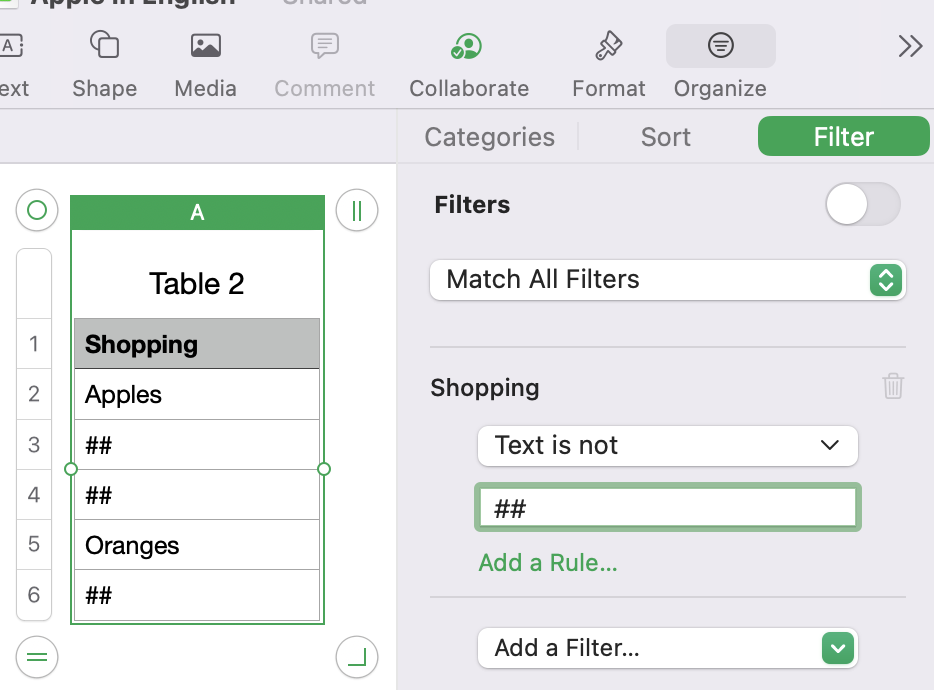Click the Shape toolbar icon

[104, 46]
